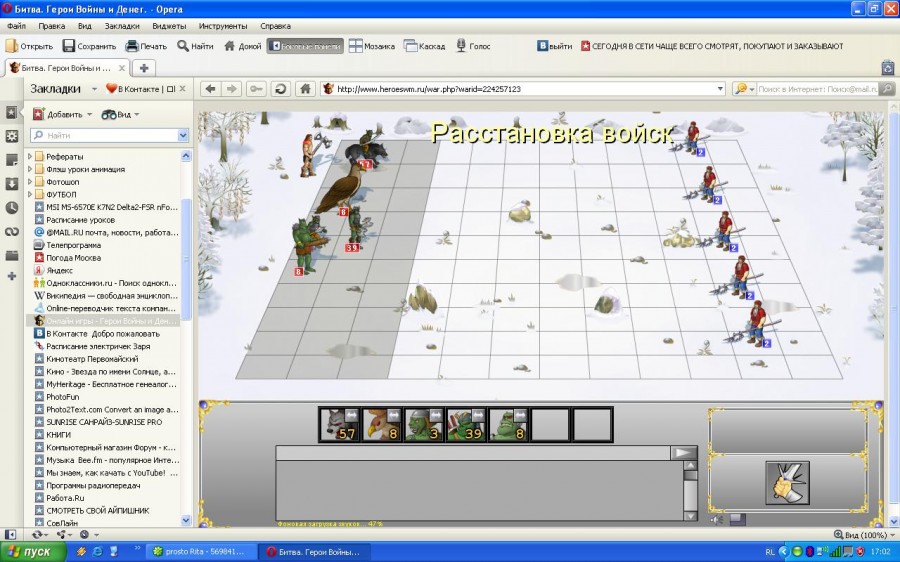Click the start battle fist-with-sword button
Screen dimensions: 900x562
pos(787,483)
